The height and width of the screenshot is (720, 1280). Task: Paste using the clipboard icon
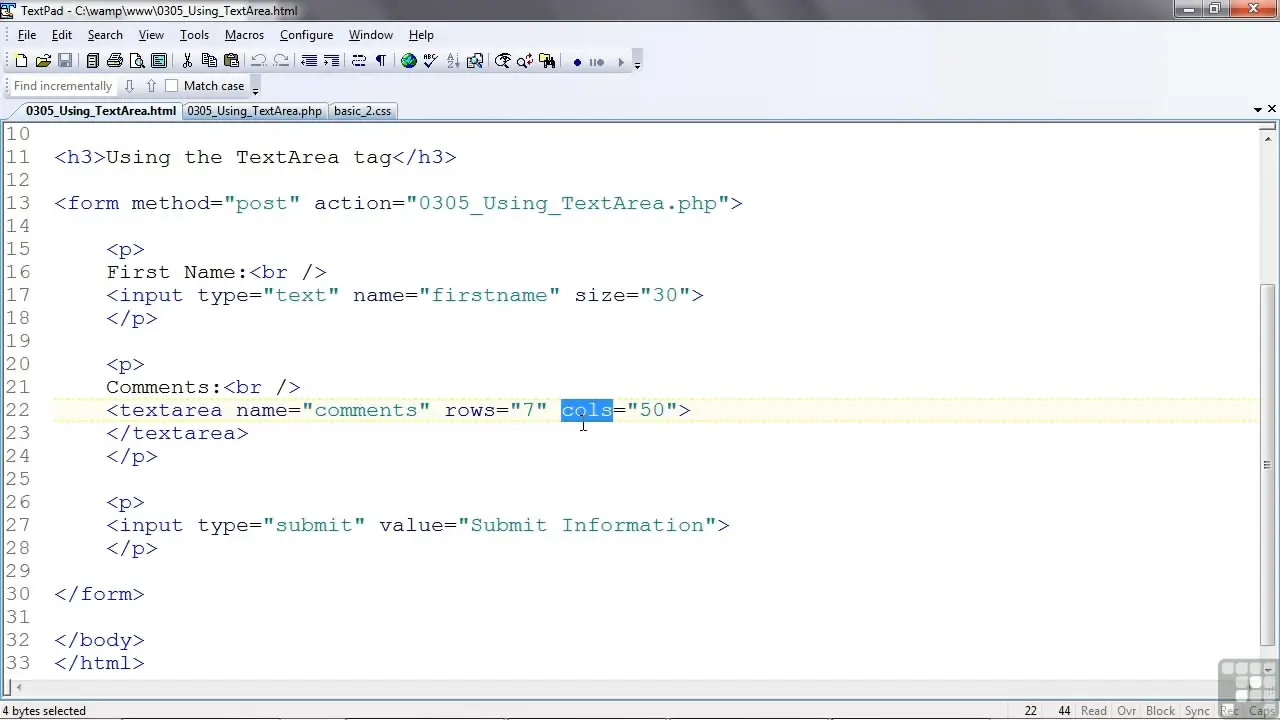coord(231,61)
